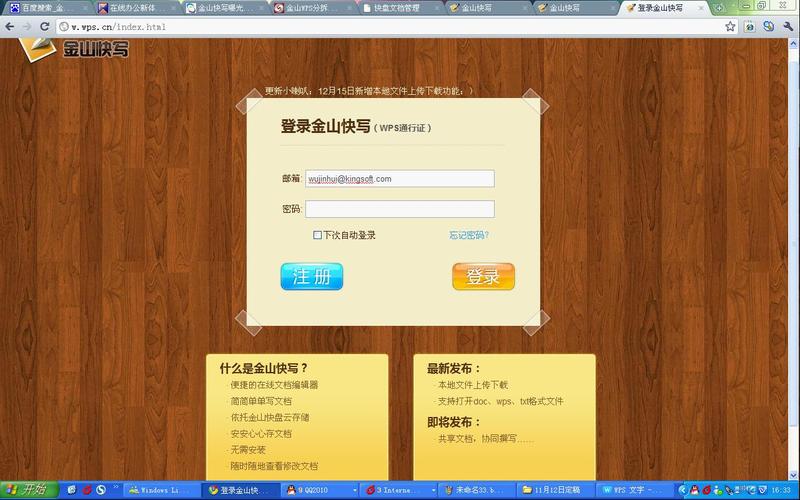Switch to the second 金山快写 tab
Screen dimensions: 800x500
[577, 8]
